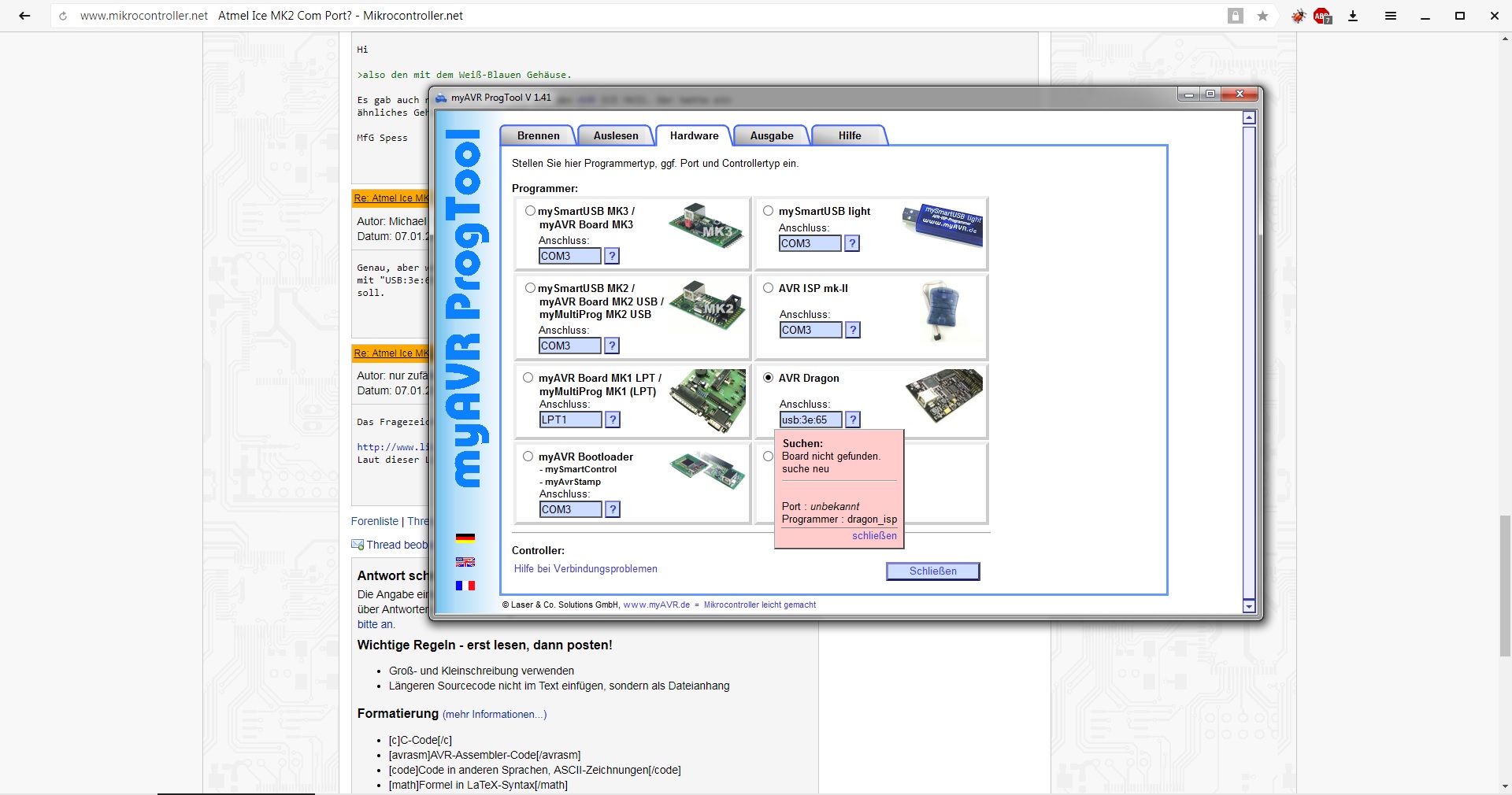The image size is (1512, 795).
Task: Click COM3 port field for mySmartUSB MK2
Action: pos(570,346)
